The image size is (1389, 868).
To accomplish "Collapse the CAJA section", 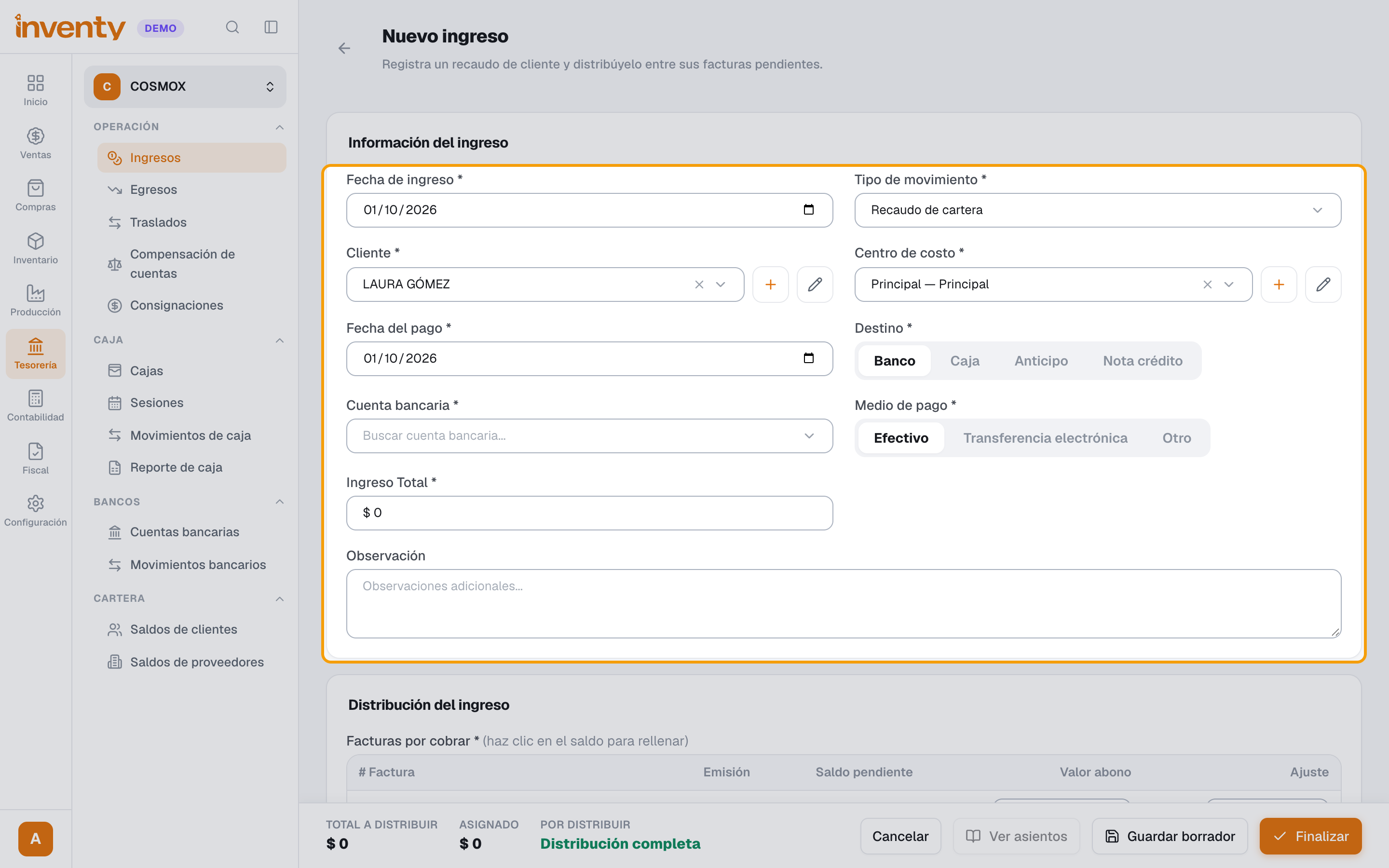I will (280, 340).
